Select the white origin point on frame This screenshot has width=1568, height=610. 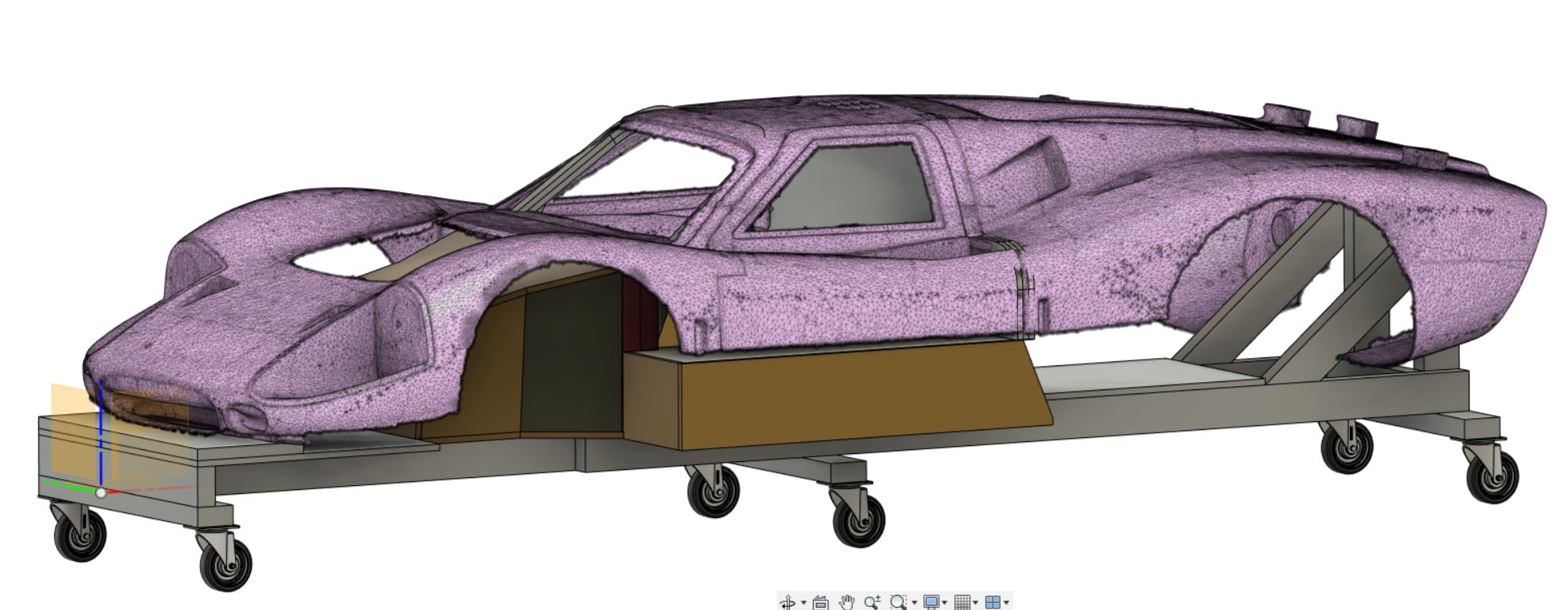click(x=101, y=493)
